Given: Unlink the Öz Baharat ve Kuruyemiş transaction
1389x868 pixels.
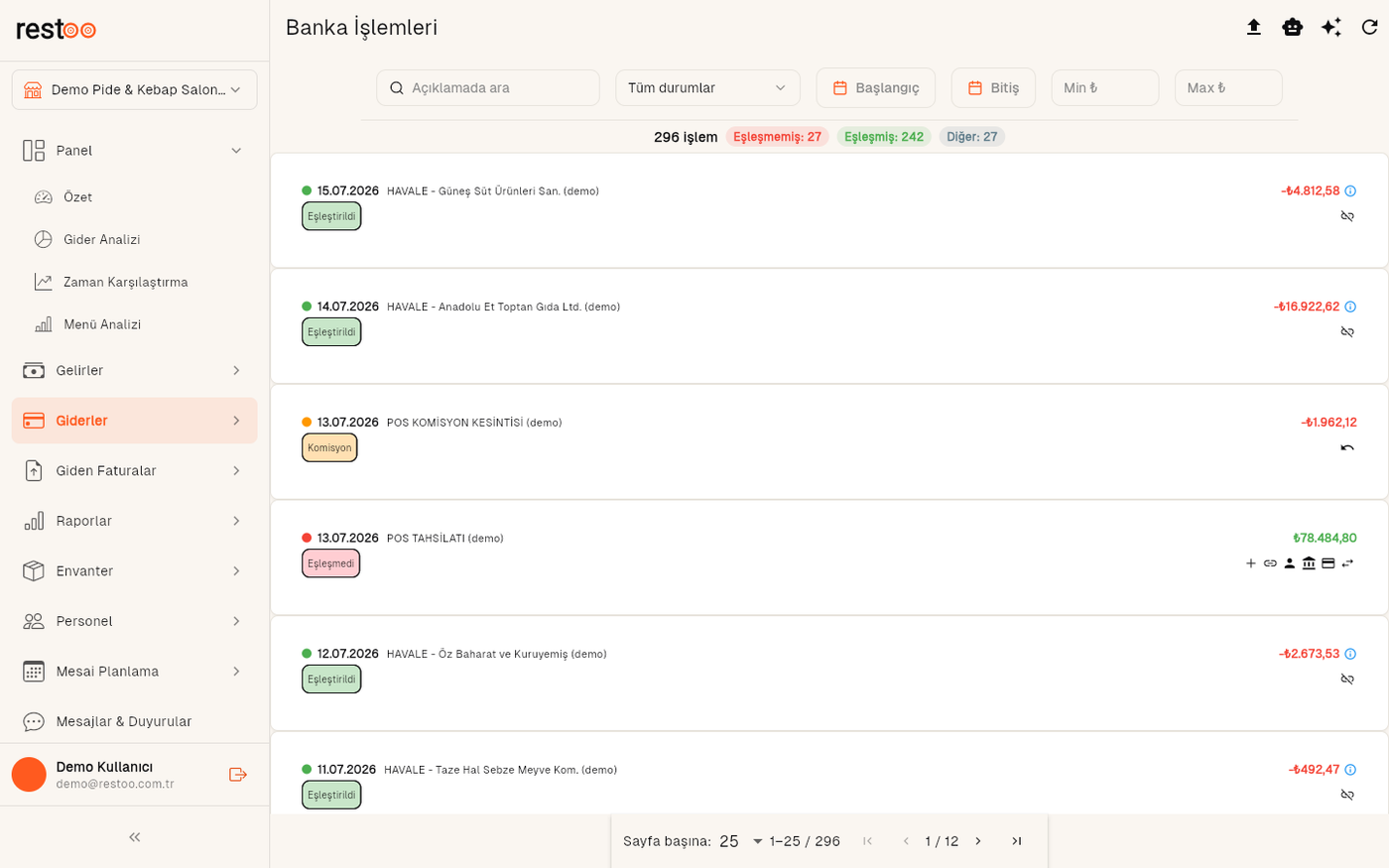Looking at the screenshot, I should pyautogui.click(x=1347, y=680).
